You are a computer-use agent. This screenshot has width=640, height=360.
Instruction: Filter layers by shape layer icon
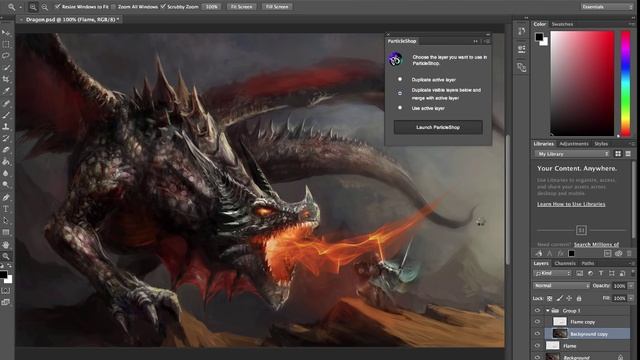click(611, 273)
